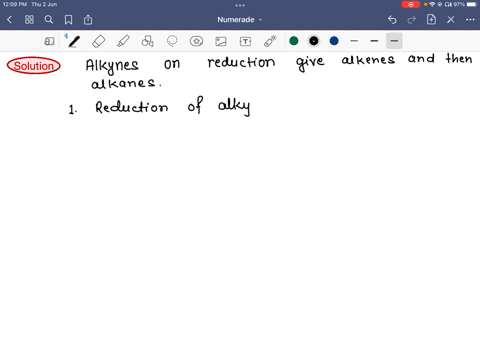This screenshot has width=480, height=360.
Task: Open the thumbnail grid view
Action: tap(29, 20)
